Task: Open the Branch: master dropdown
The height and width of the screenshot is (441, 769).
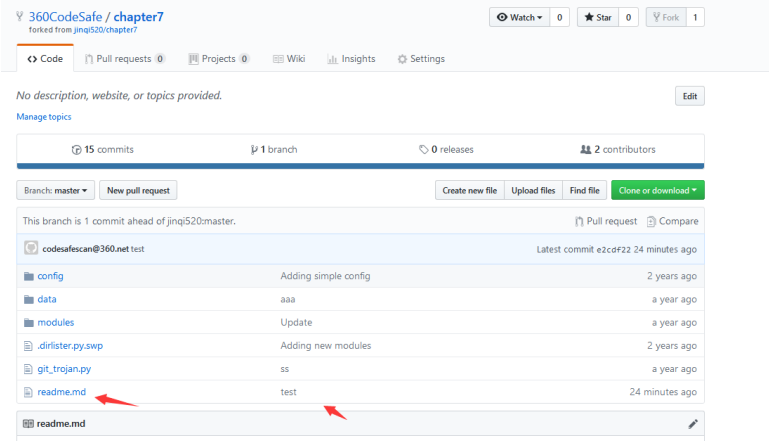Action: [55, 190]
